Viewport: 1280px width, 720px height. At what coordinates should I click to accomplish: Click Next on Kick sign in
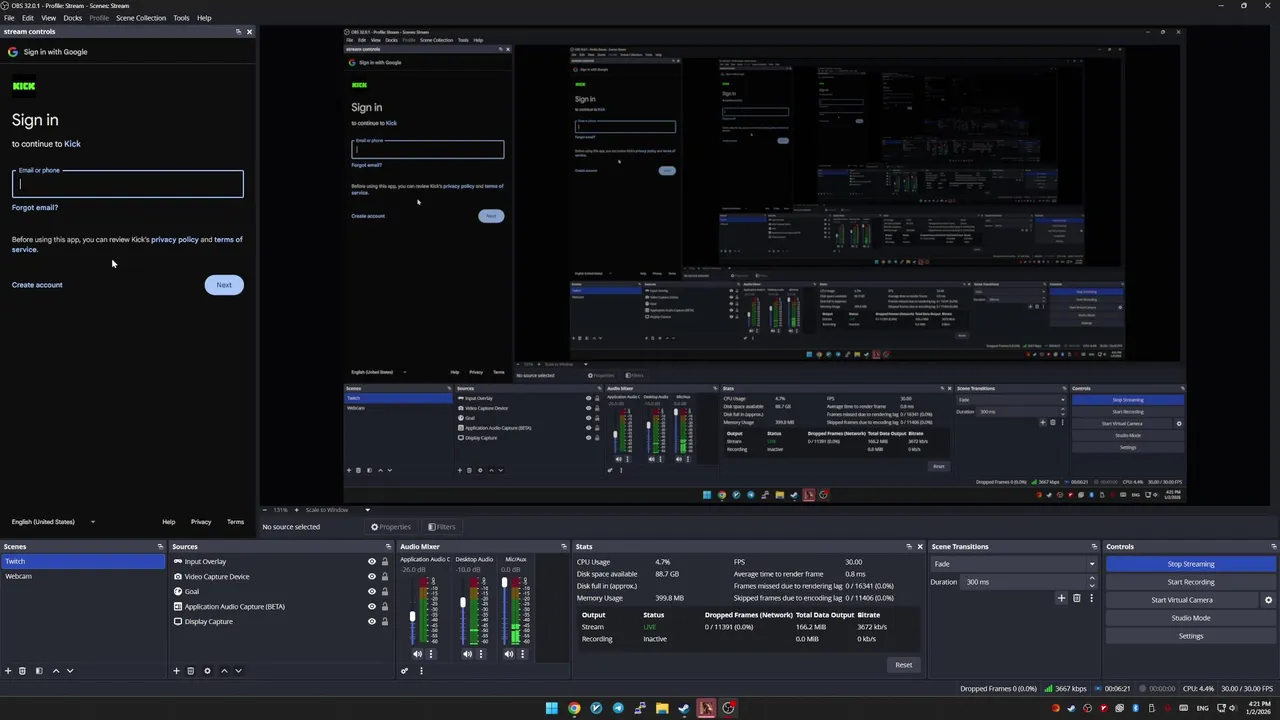tap(224, 285)
